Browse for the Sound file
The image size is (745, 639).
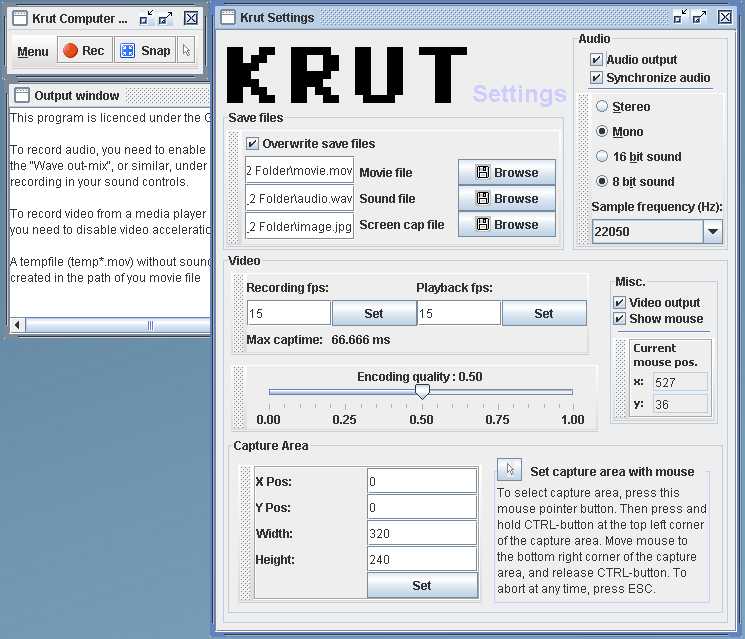(x=507, y=199)
